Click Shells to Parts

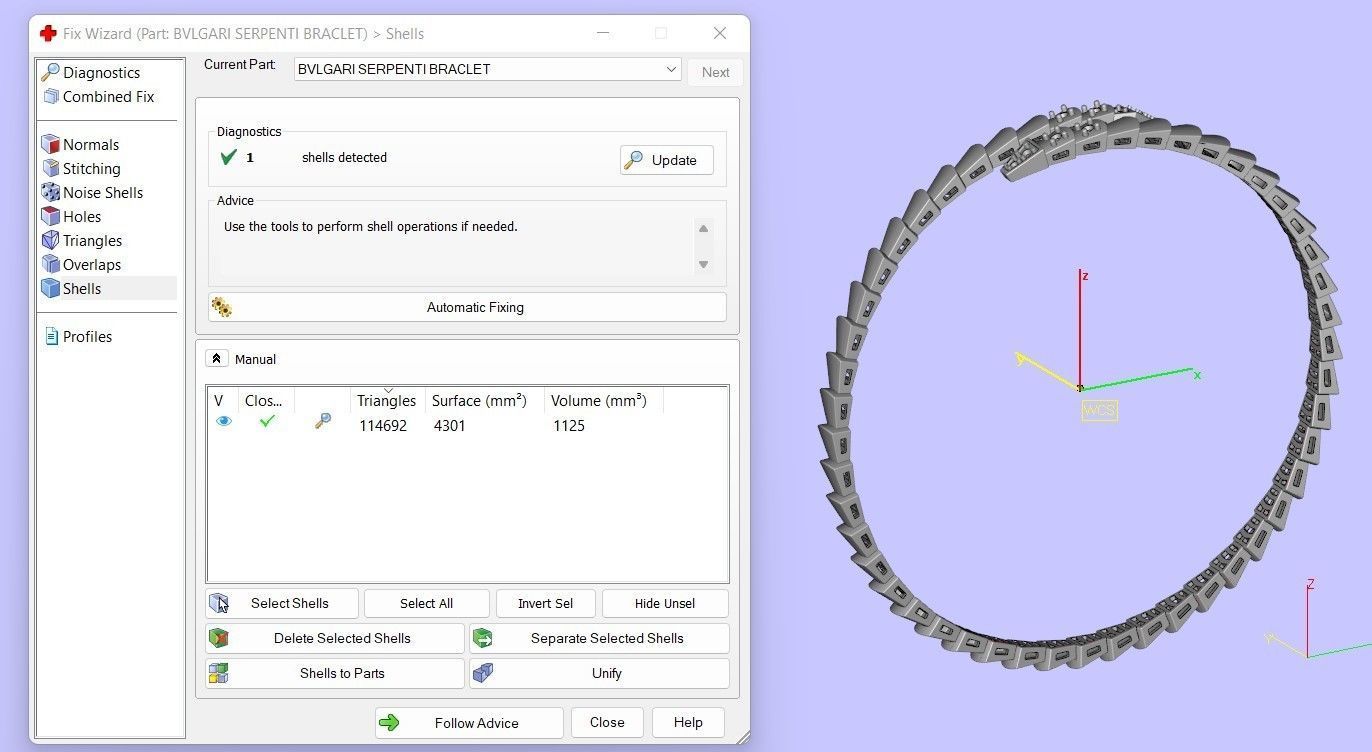click(335, 673)
